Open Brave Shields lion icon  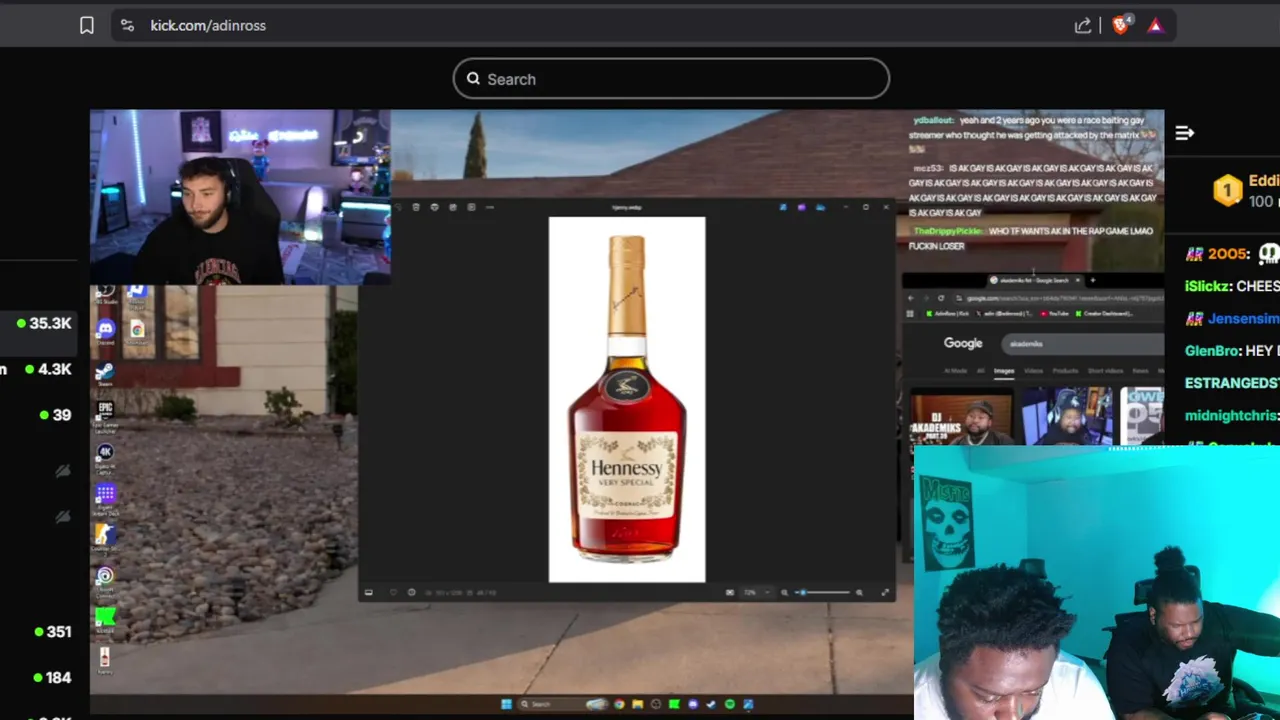tap(1121, 25)
